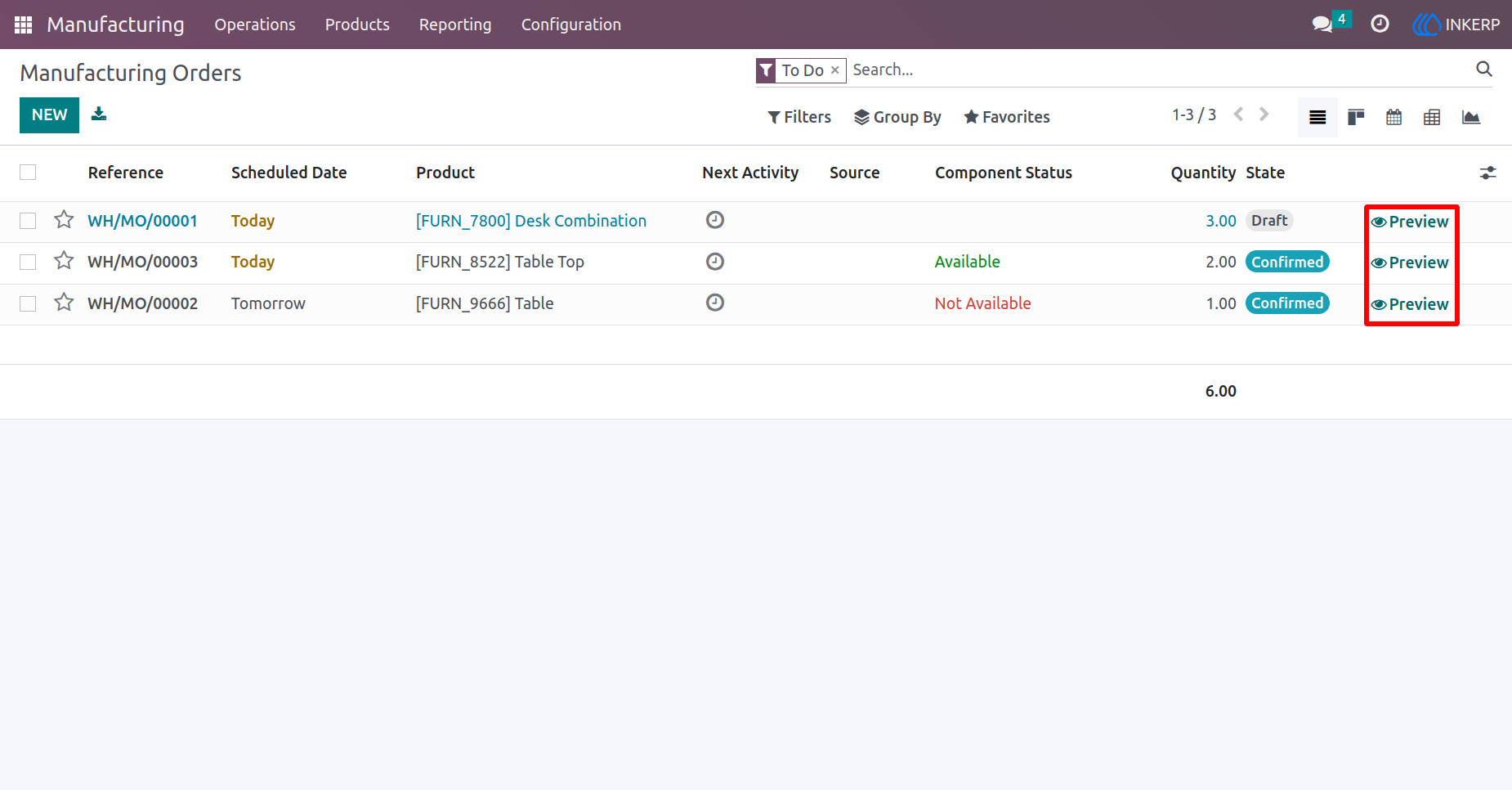Focus the Search input field
Image resolution: width=1512 pixels, height=790 pixels.
click(x=1161, y=70)
